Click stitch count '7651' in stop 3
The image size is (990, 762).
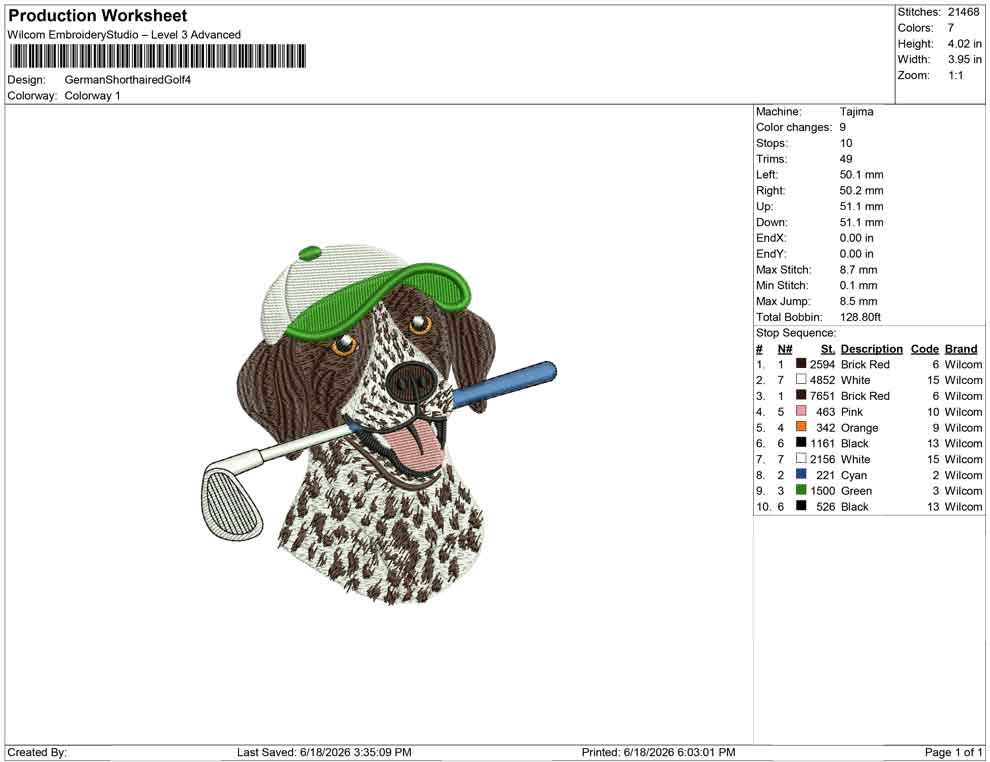[x=823, y=396]
